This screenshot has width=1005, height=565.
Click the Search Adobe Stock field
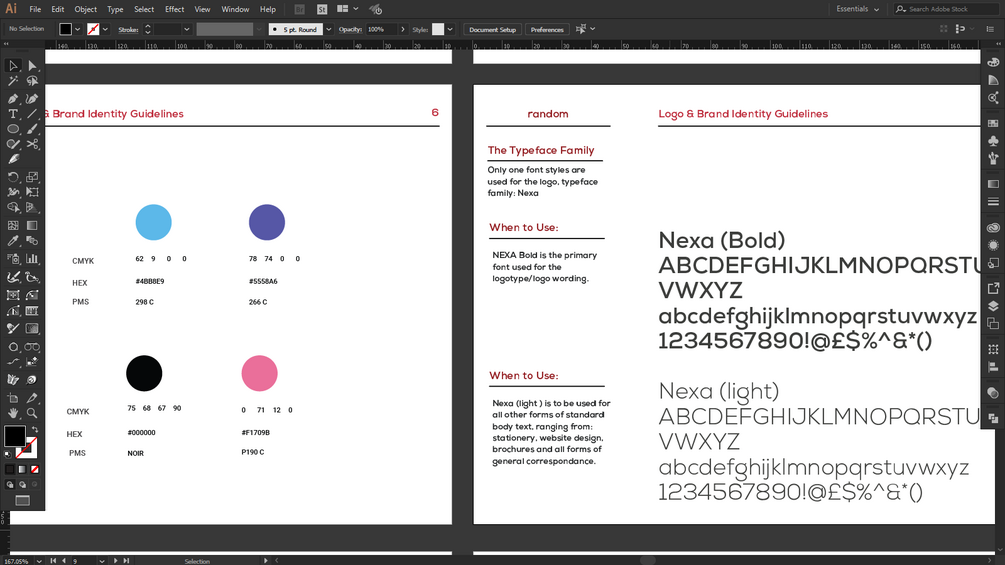(x=947, y=9)
